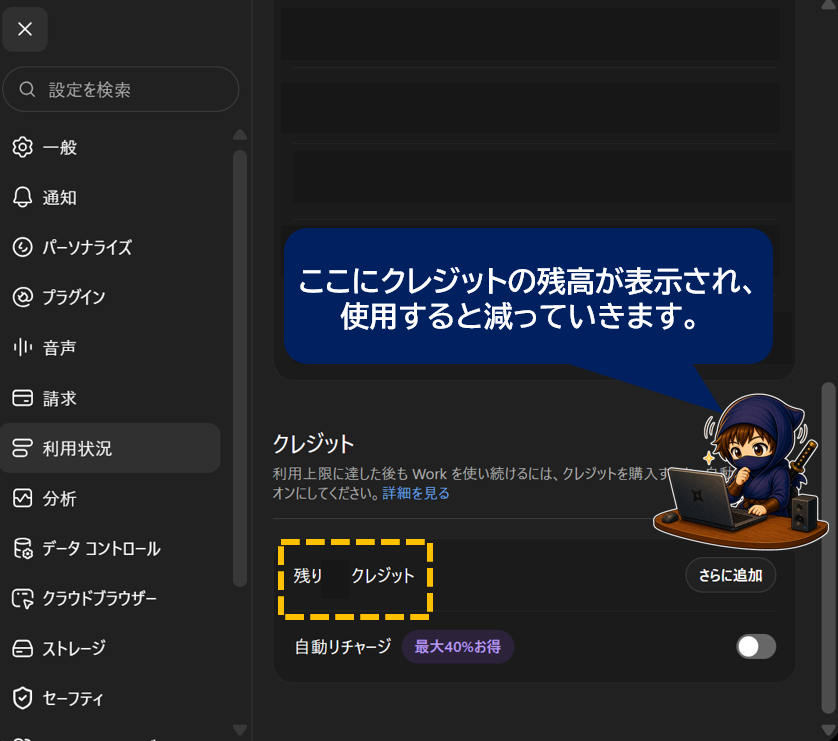The image size is (838, 741).
Task: Click the bell icon for 通知
Action: click(x=22, y=197)
